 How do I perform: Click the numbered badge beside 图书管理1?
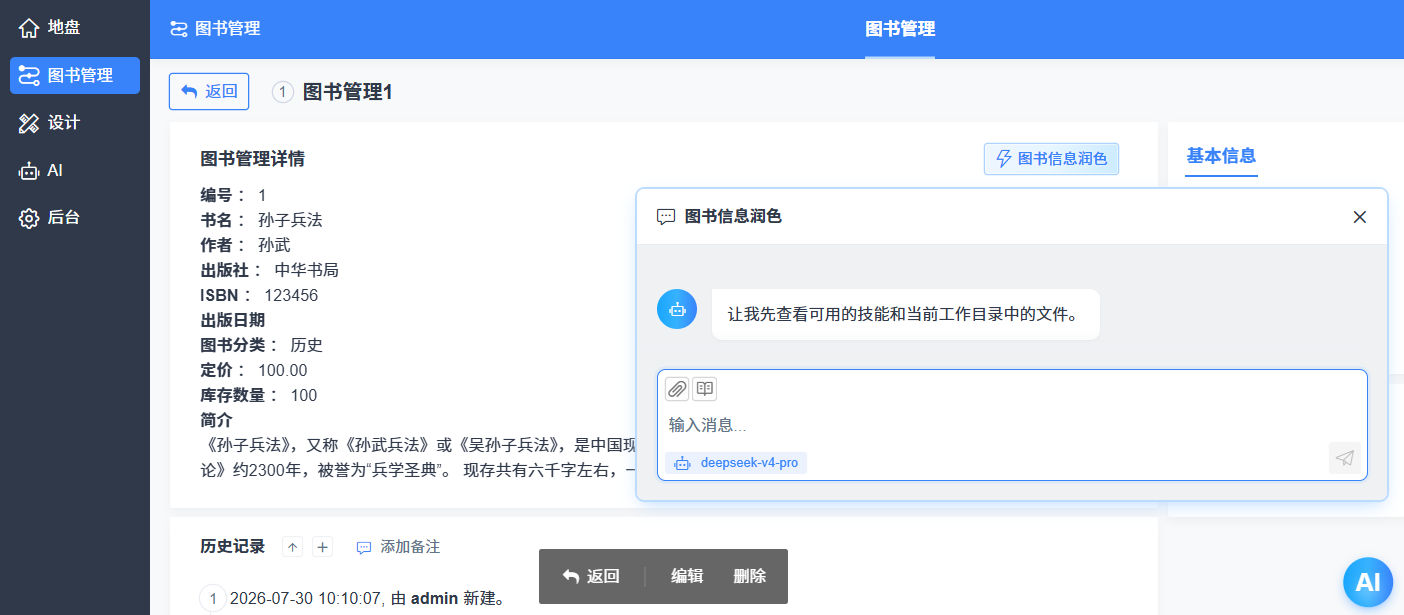pyautogui.click(x=283, y=92)
